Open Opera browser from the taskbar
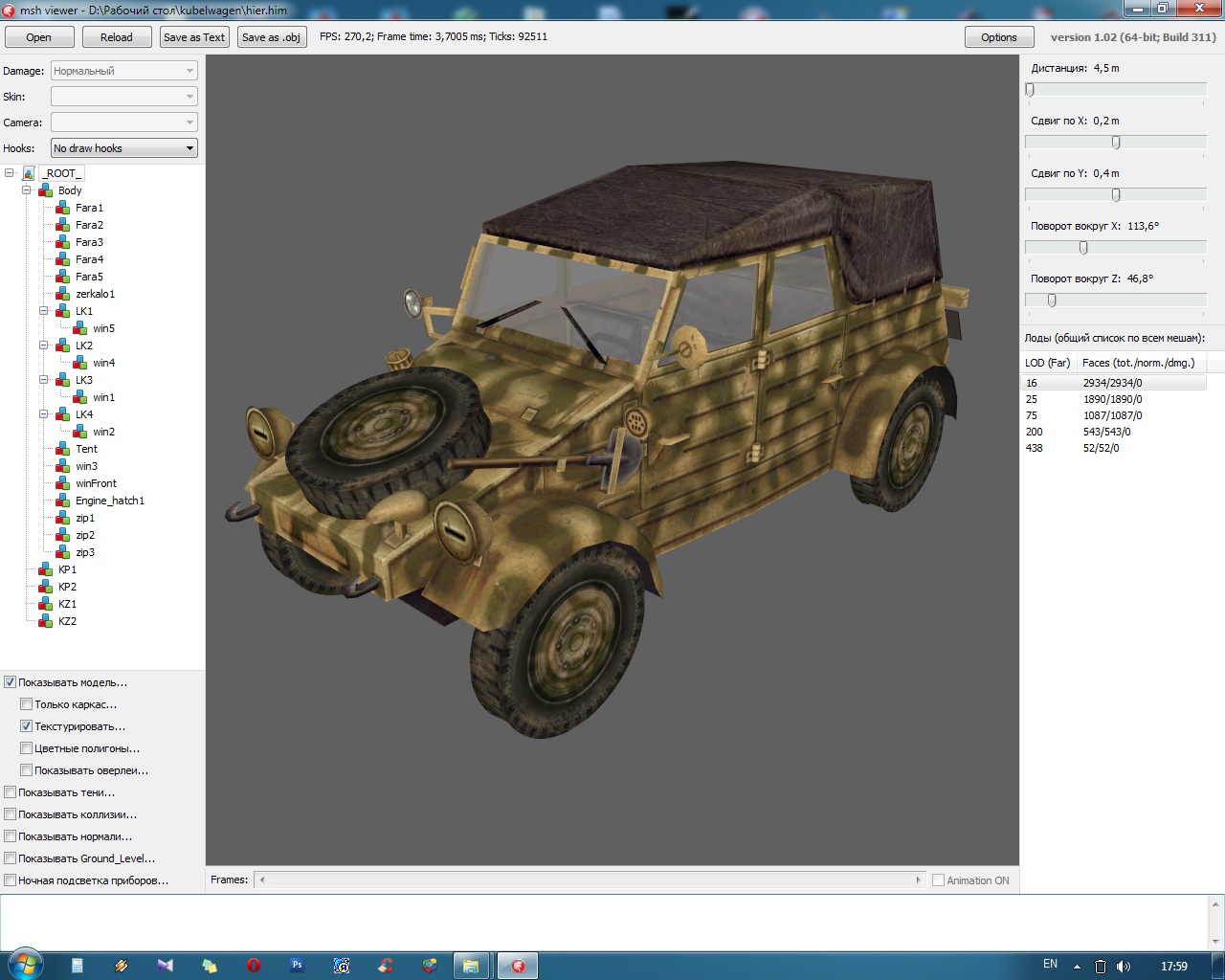The height and width of the screenshot is (980, 1225). click(x=254, y=966)
